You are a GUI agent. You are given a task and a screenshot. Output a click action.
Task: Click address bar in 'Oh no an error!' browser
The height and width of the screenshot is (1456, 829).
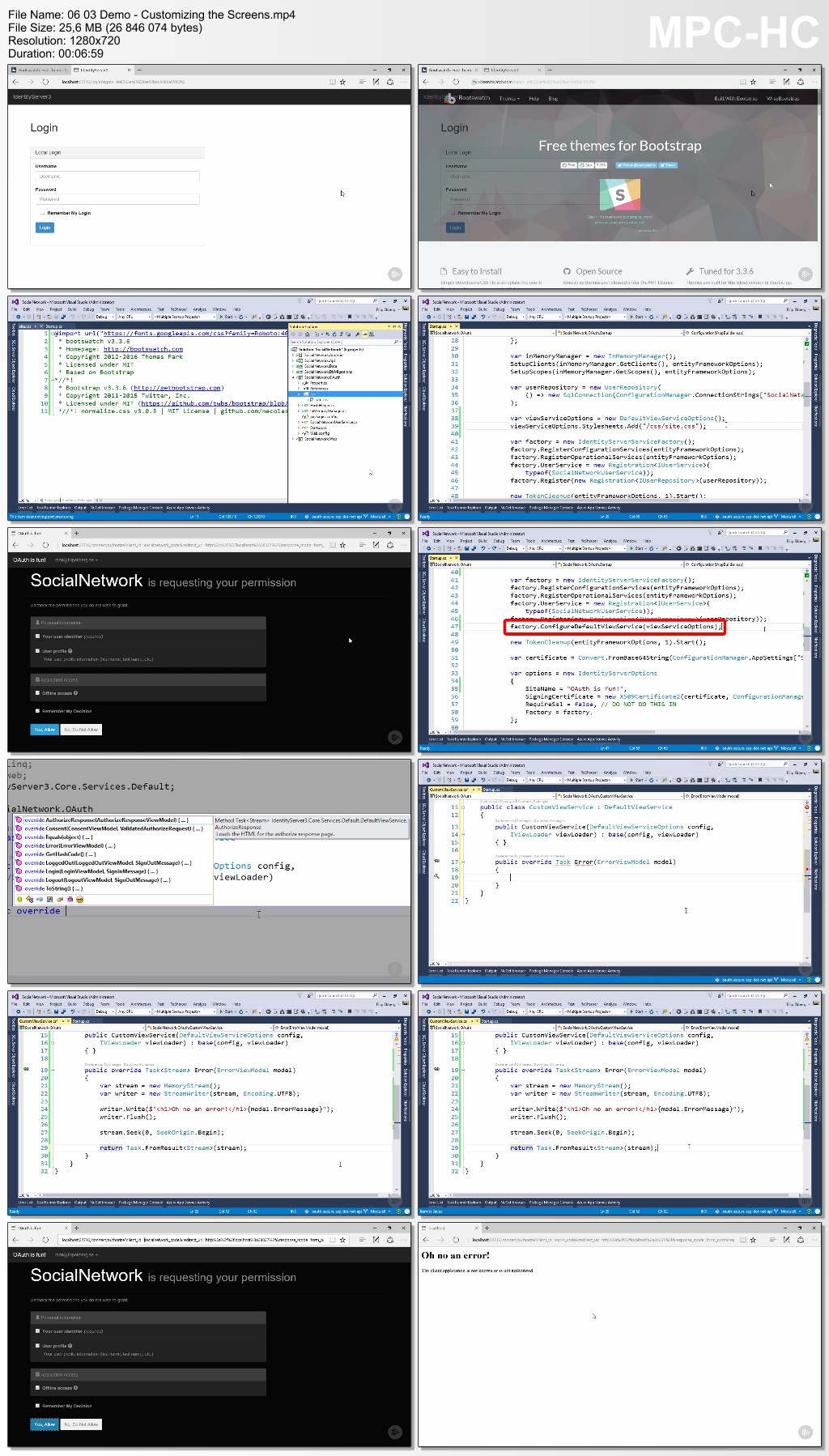(603, 1240)
